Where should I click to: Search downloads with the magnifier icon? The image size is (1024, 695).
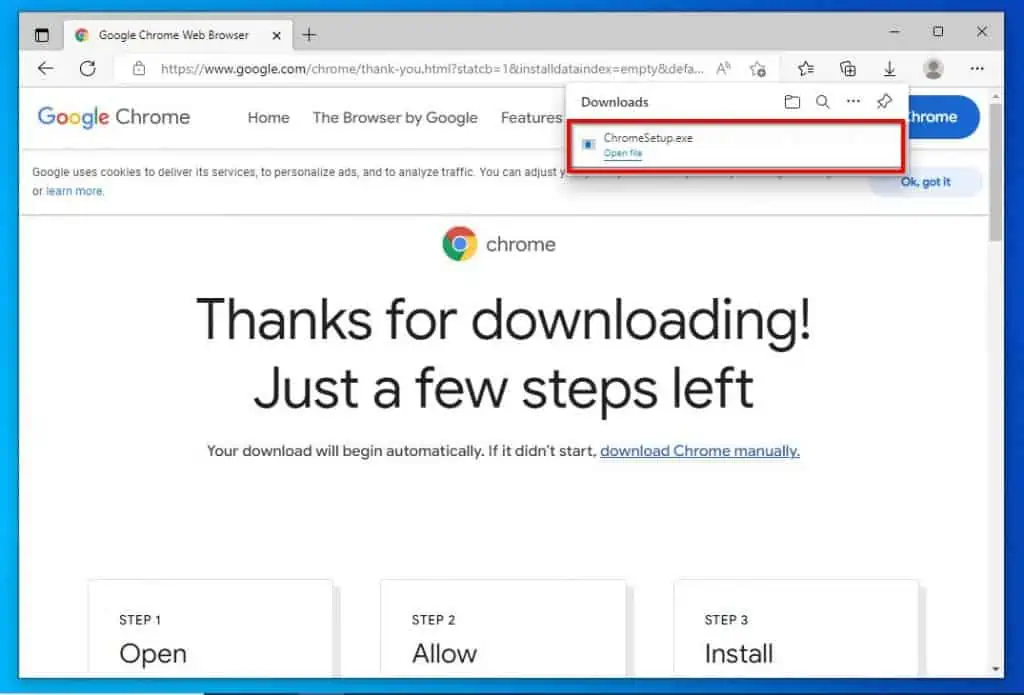click(823, 101)
